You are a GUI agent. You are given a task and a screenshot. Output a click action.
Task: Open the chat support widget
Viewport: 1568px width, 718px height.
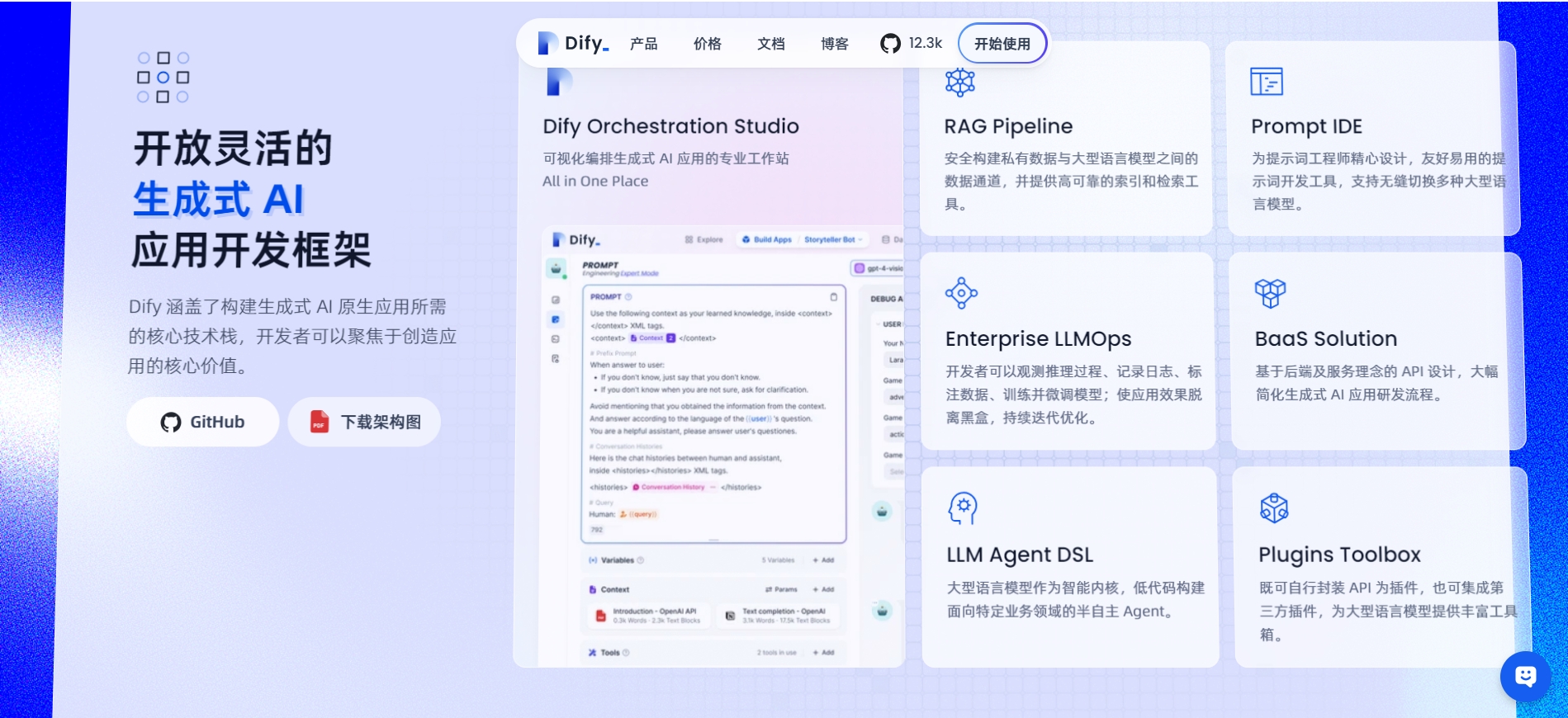point(1526,677)
